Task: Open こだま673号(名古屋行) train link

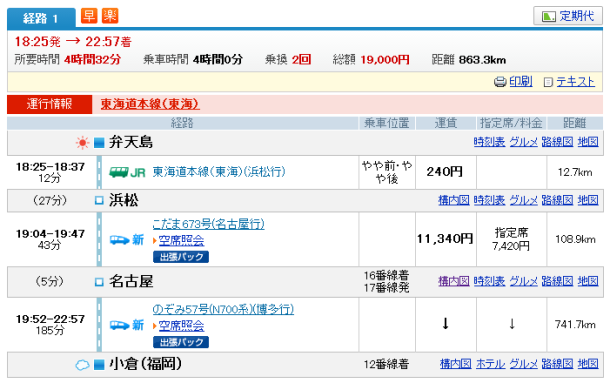Action: (x=209, y=224)
